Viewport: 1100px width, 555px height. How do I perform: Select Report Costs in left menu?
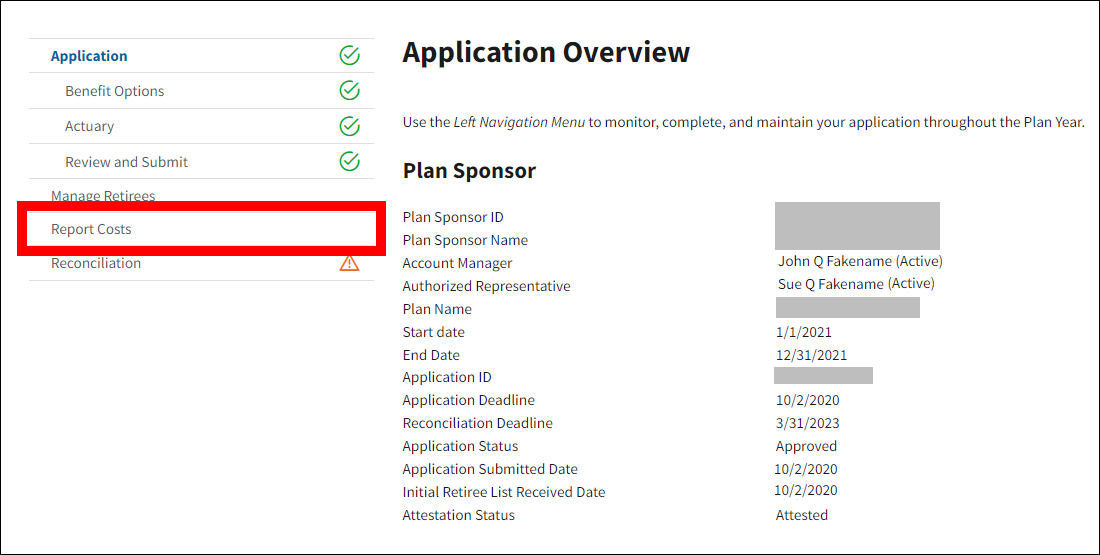pyautogui.click(x=91, y=229)
